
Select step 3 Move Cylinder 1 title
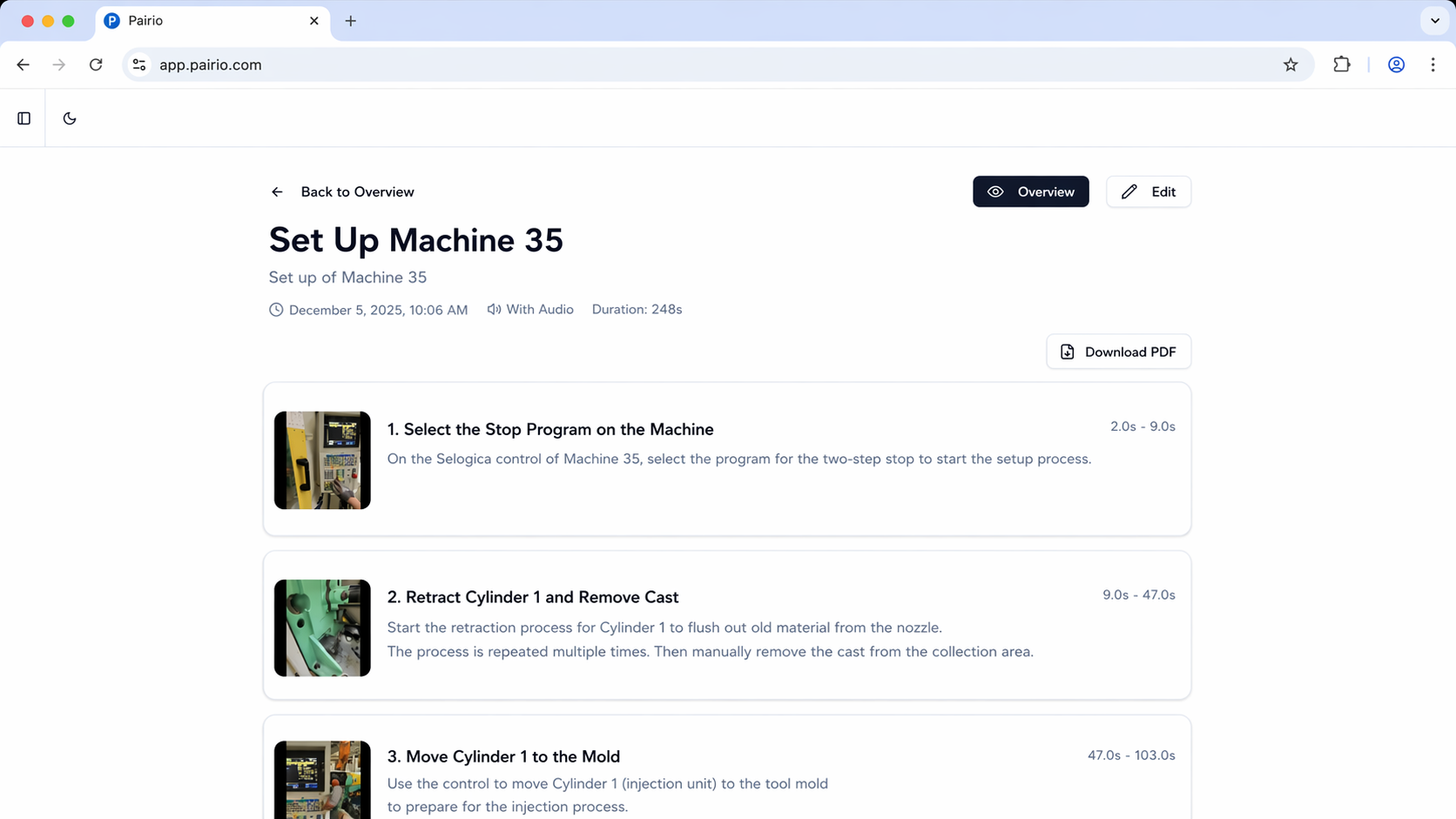[503, 756]
